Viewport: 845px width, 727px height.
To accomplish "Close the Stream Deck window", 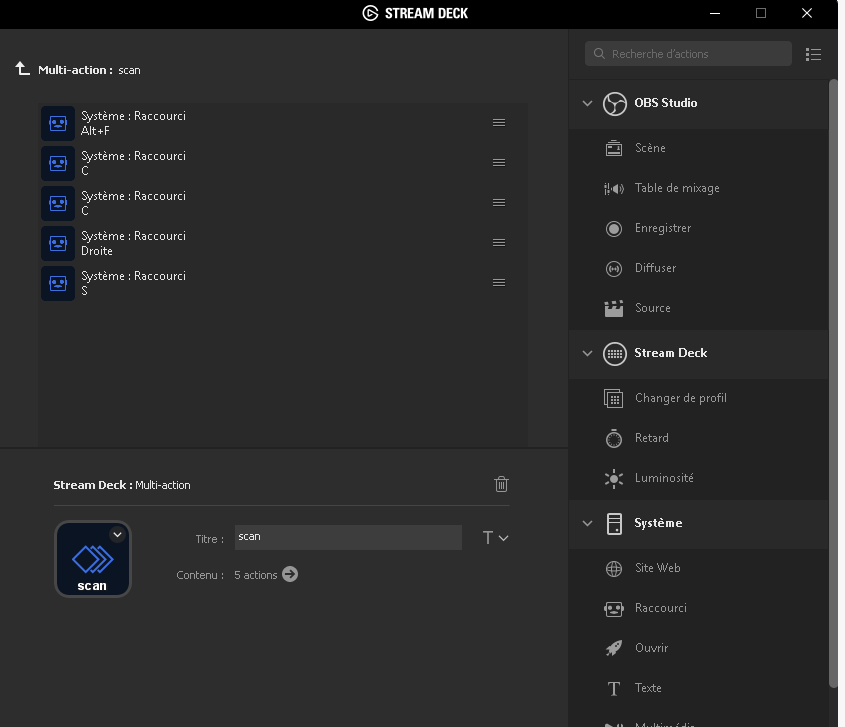I will 806,13.
